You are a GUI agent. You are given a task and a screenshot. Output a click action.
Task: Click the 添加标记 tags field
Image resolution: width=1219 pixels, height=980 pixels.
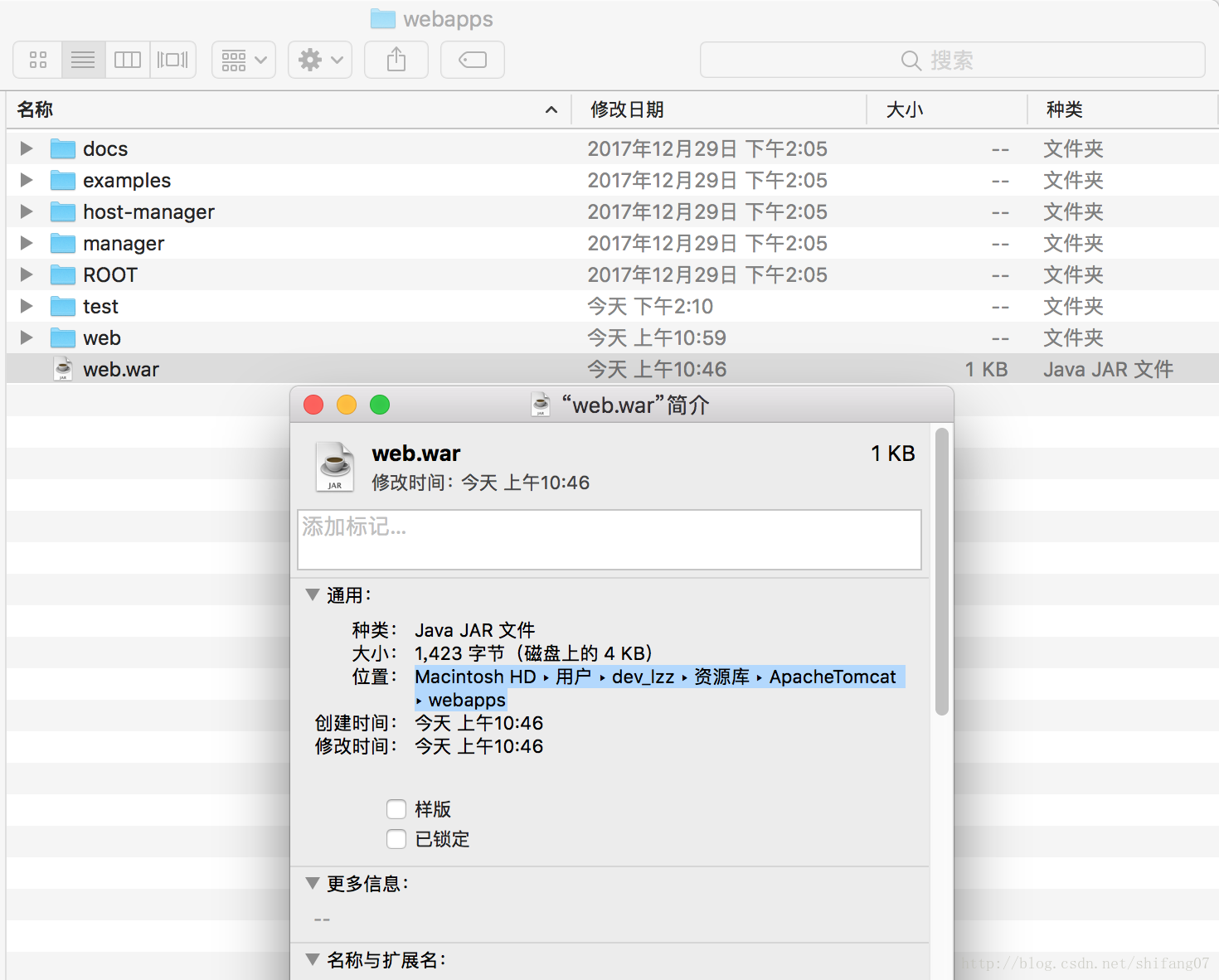[x=609, y=540]
